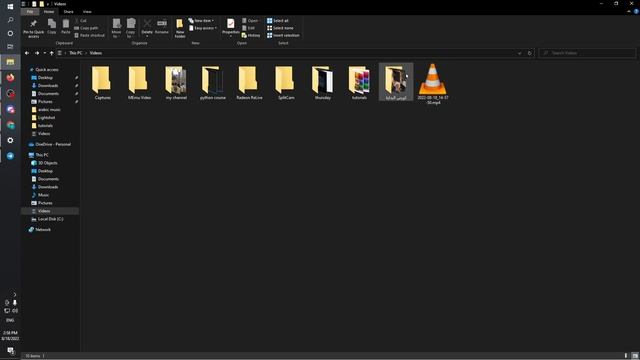Open the Easy access dropdown

[x=203, y=28]
